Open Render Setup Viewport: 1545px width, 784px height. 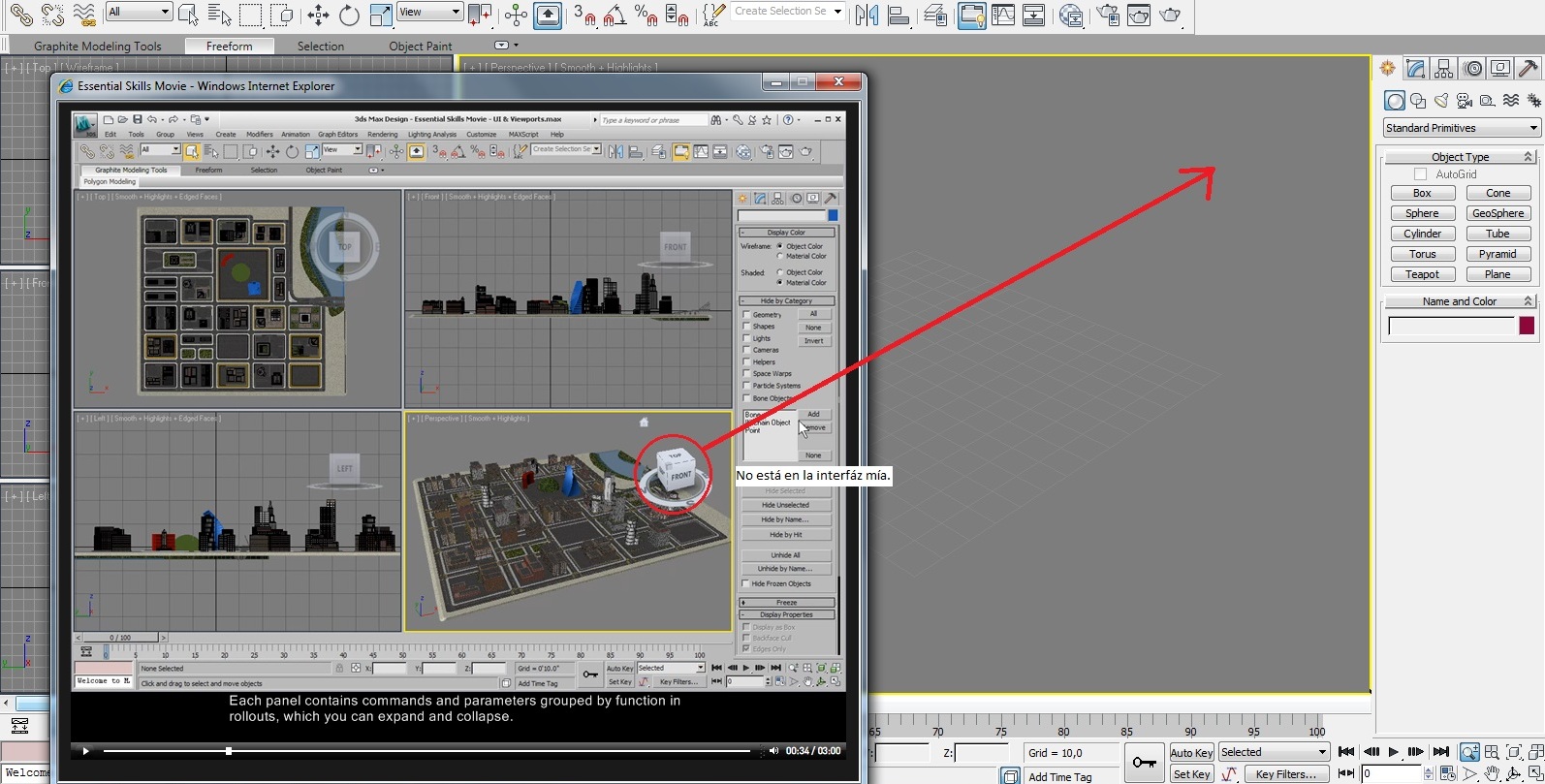point(1108,15)
